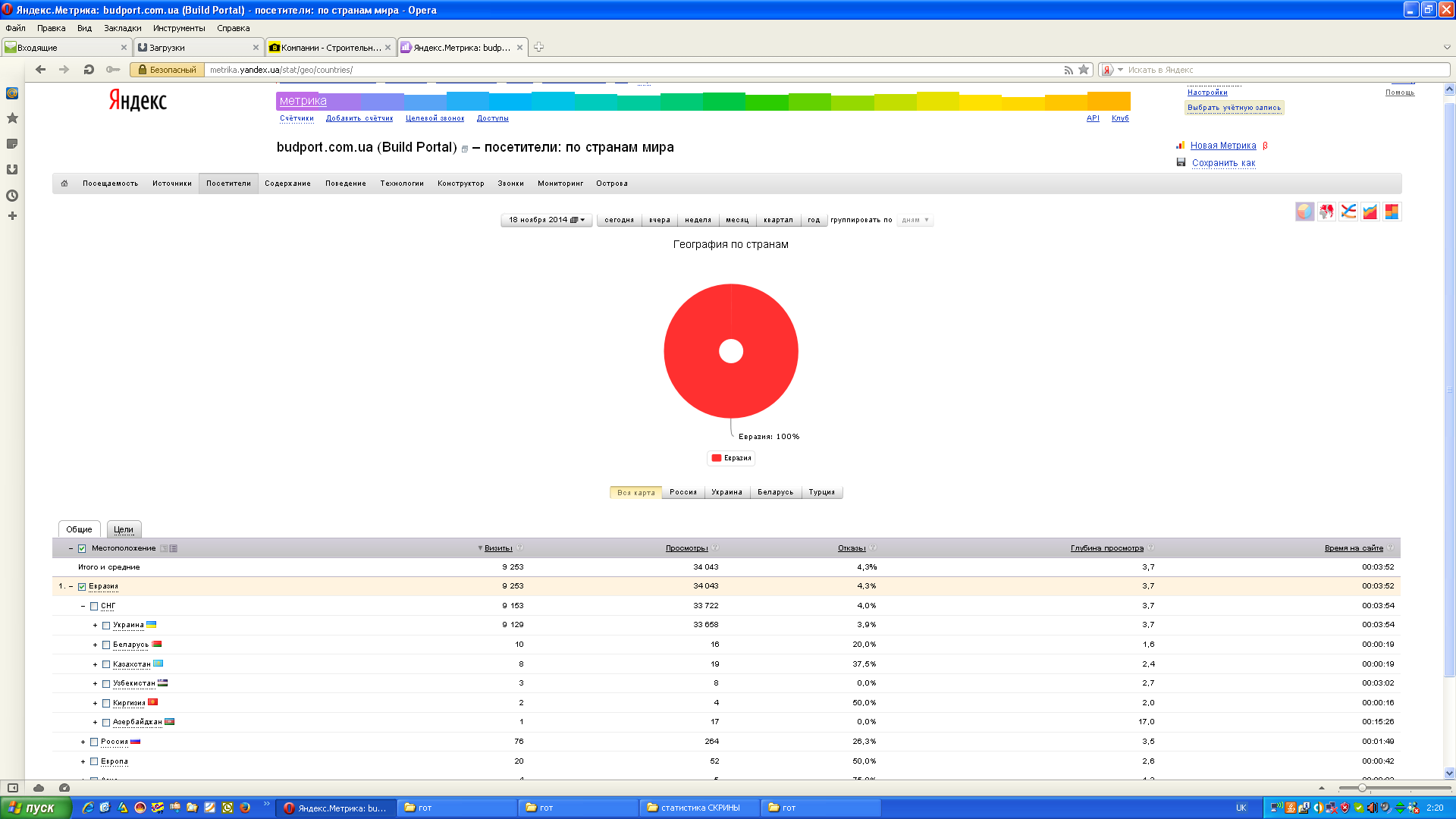Image resolution: width=1456 pixels, height=819 pixels.
Task: Open history clock in Opera sidebar
Action: coord(12,196)
